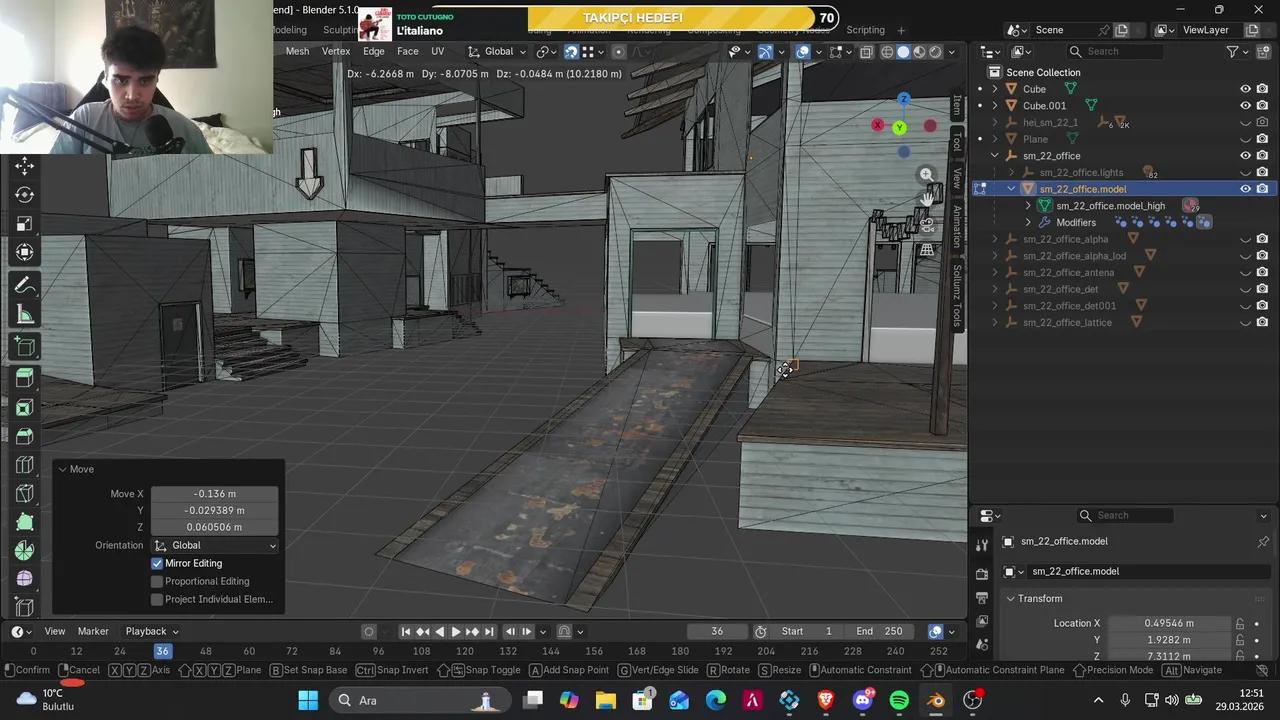Open the Face menu
Screen dimensions: 1280x720
click(408, 52)
